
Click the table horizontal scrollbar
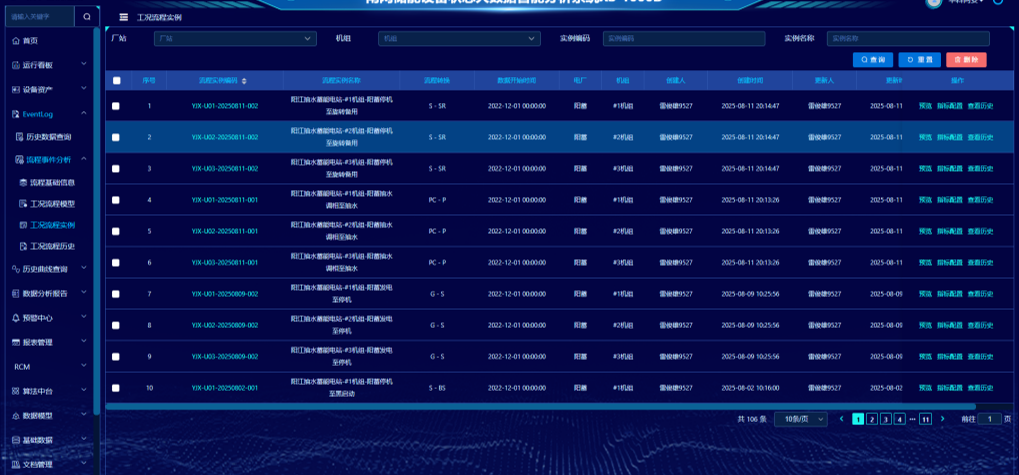click(x=541, y=407)
